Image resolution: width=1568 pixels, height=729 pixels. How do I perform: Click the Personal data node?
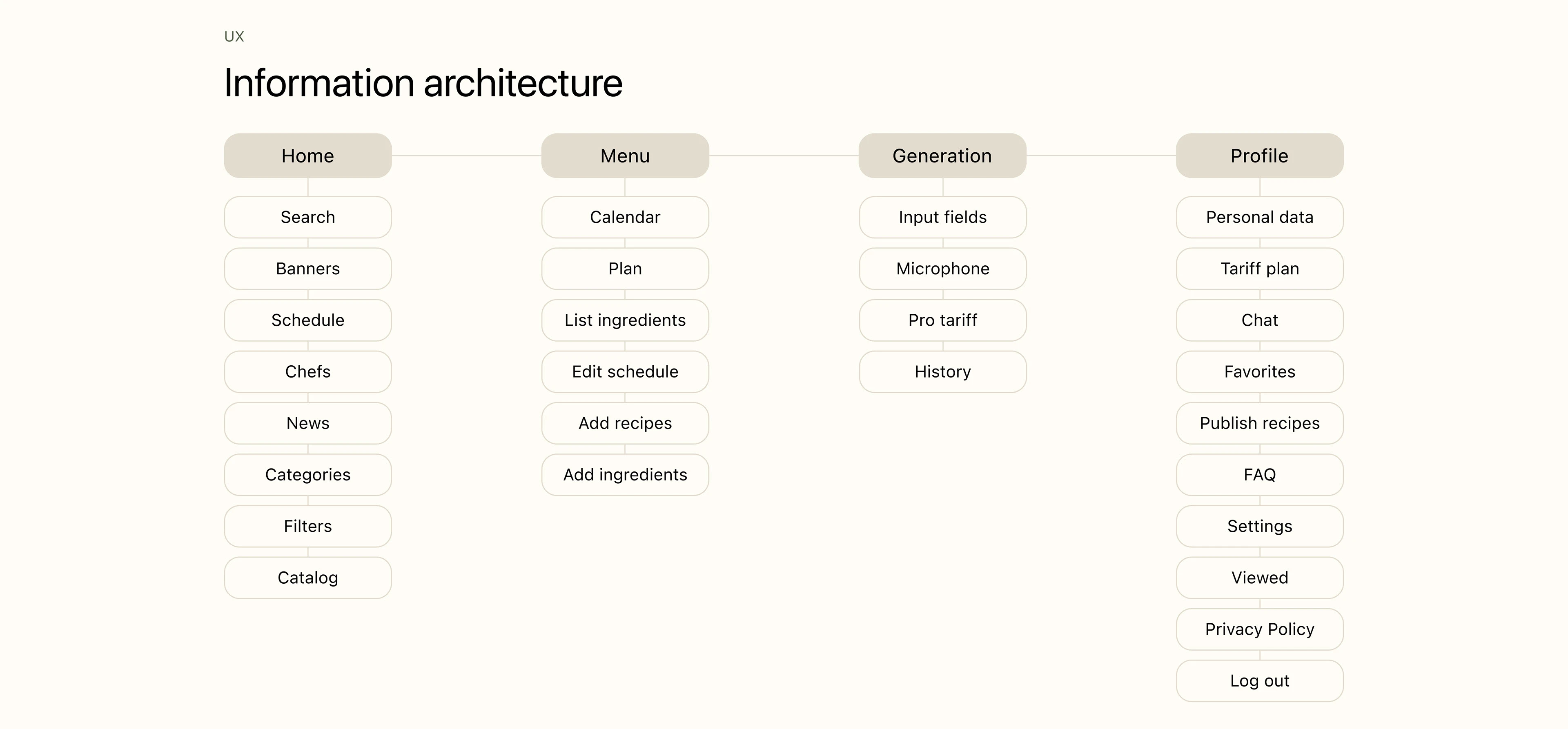point(1259,217)
